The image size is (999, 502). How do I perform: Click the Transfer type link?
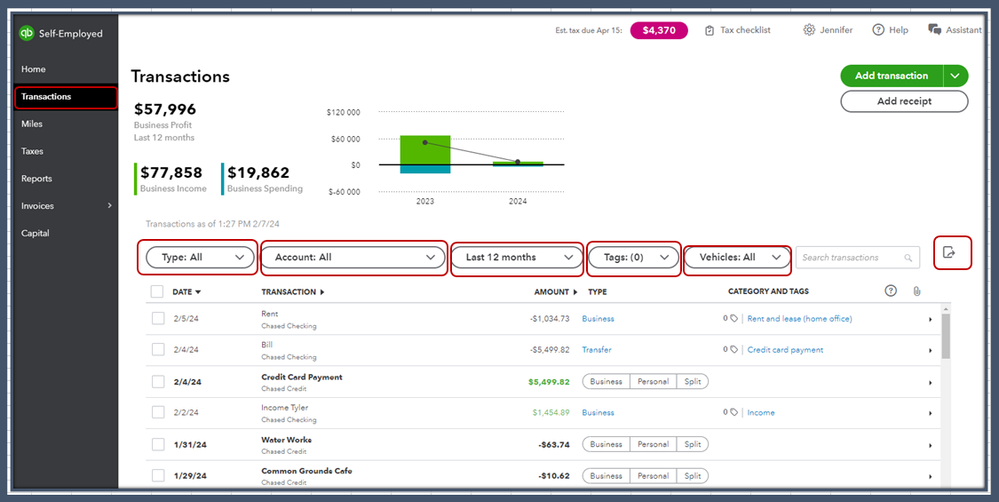click(597, 350)
